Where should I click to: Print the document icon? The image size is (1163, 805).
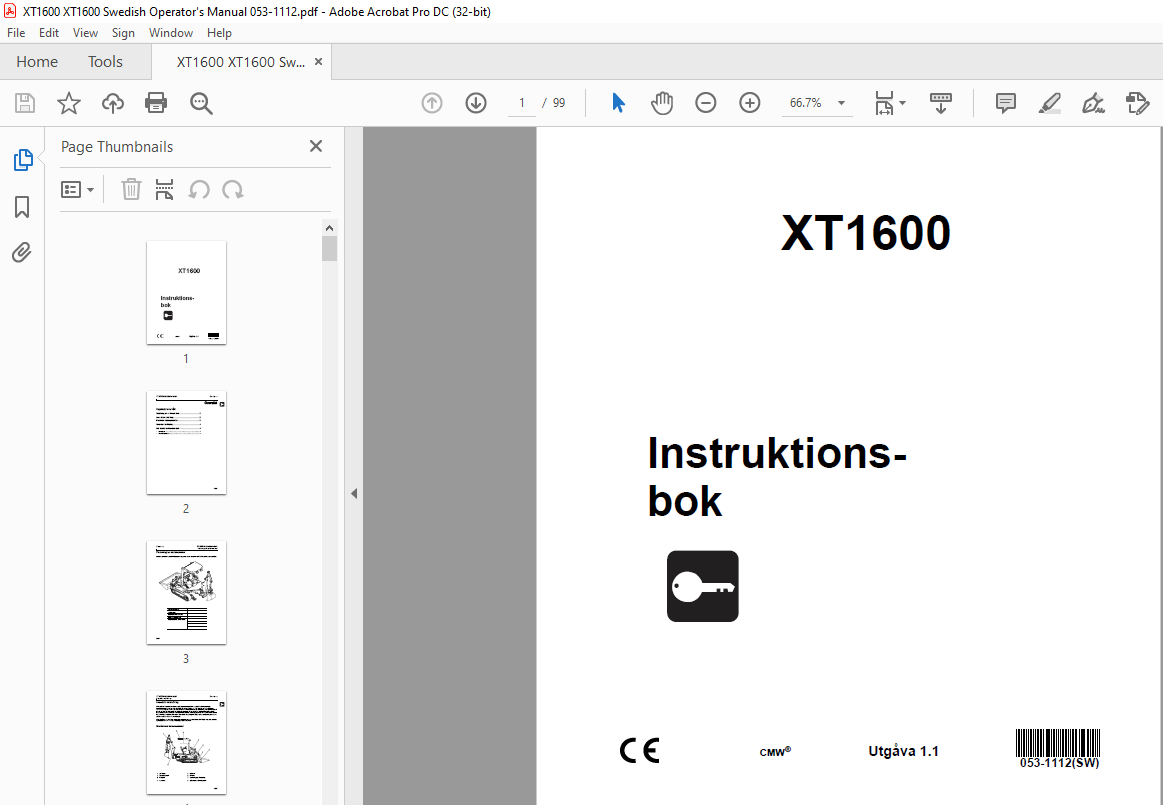[156, 103]
